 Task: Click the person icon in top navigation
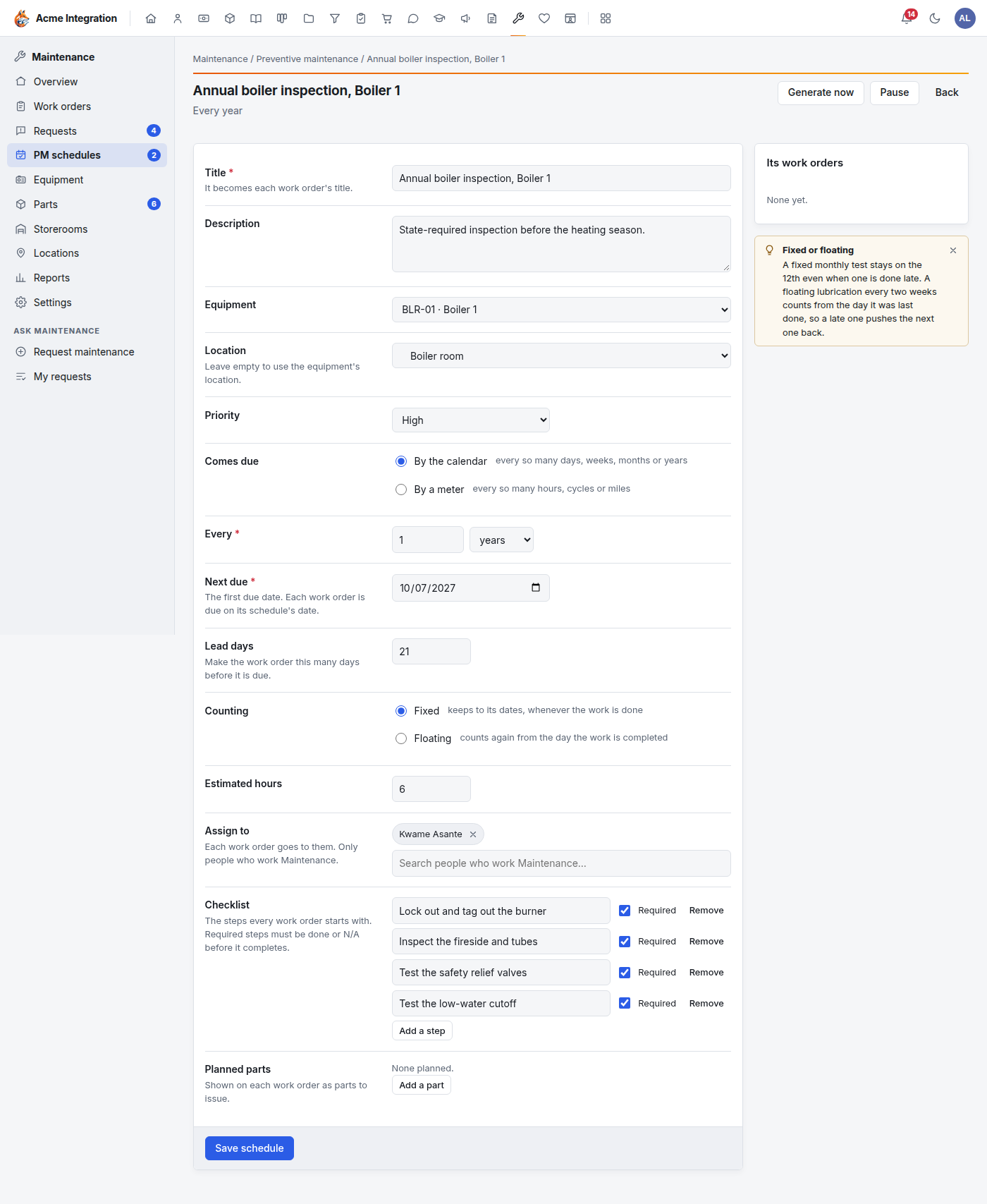pos(178,18)
